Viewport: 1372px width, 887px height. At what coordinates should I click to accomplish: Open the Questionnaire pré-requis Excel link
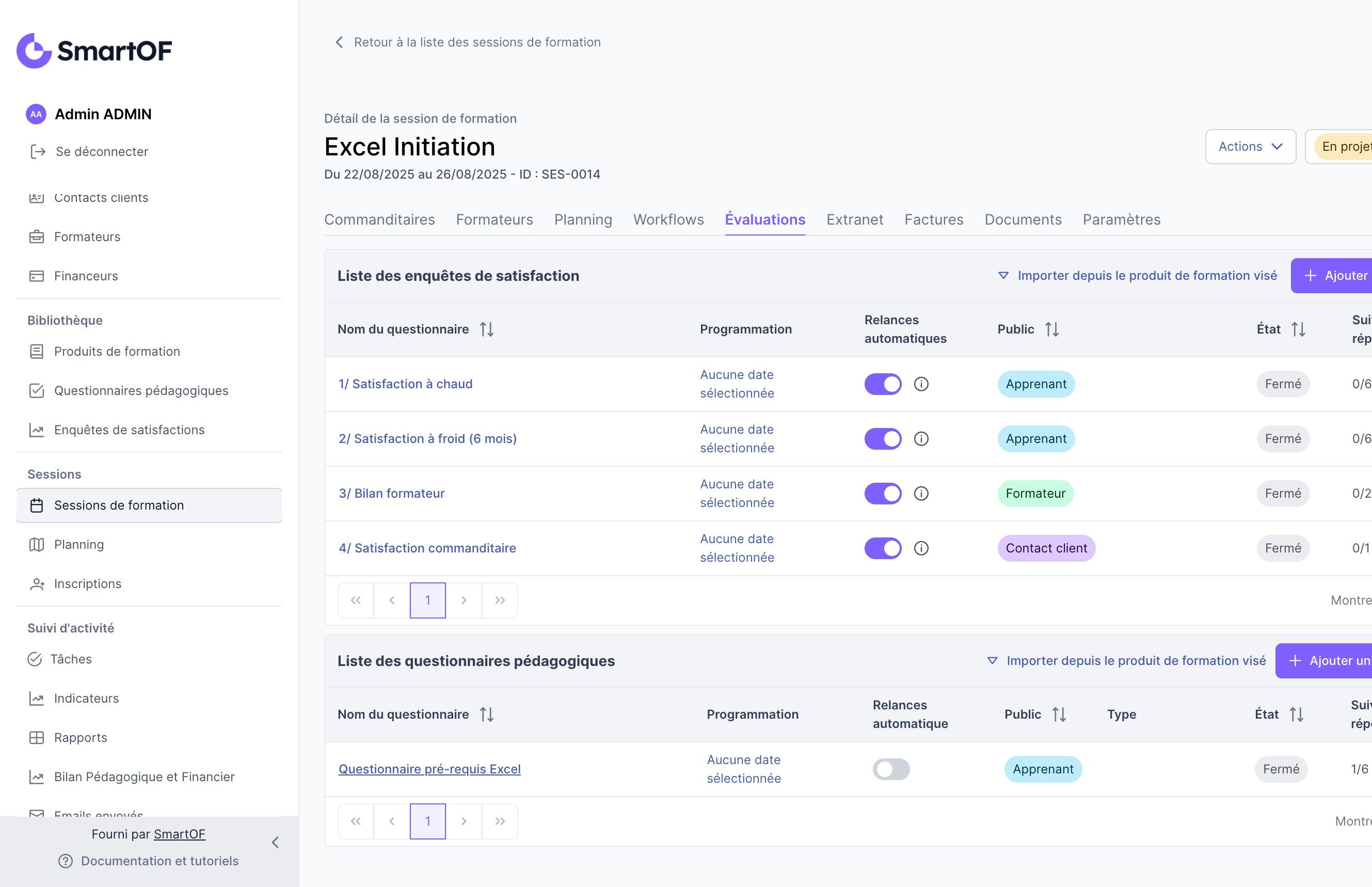(429, 769)
